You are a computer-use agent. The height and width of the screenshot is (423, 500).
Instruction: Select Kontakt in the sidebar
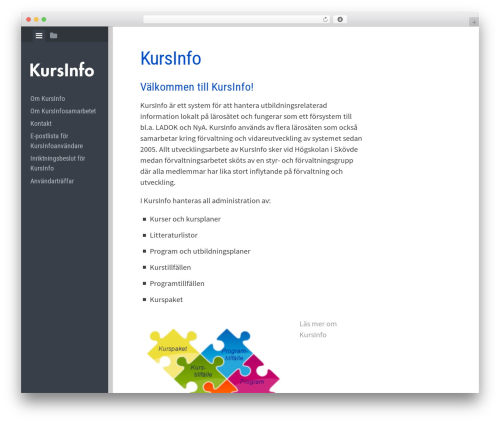(x=41, y=124)
